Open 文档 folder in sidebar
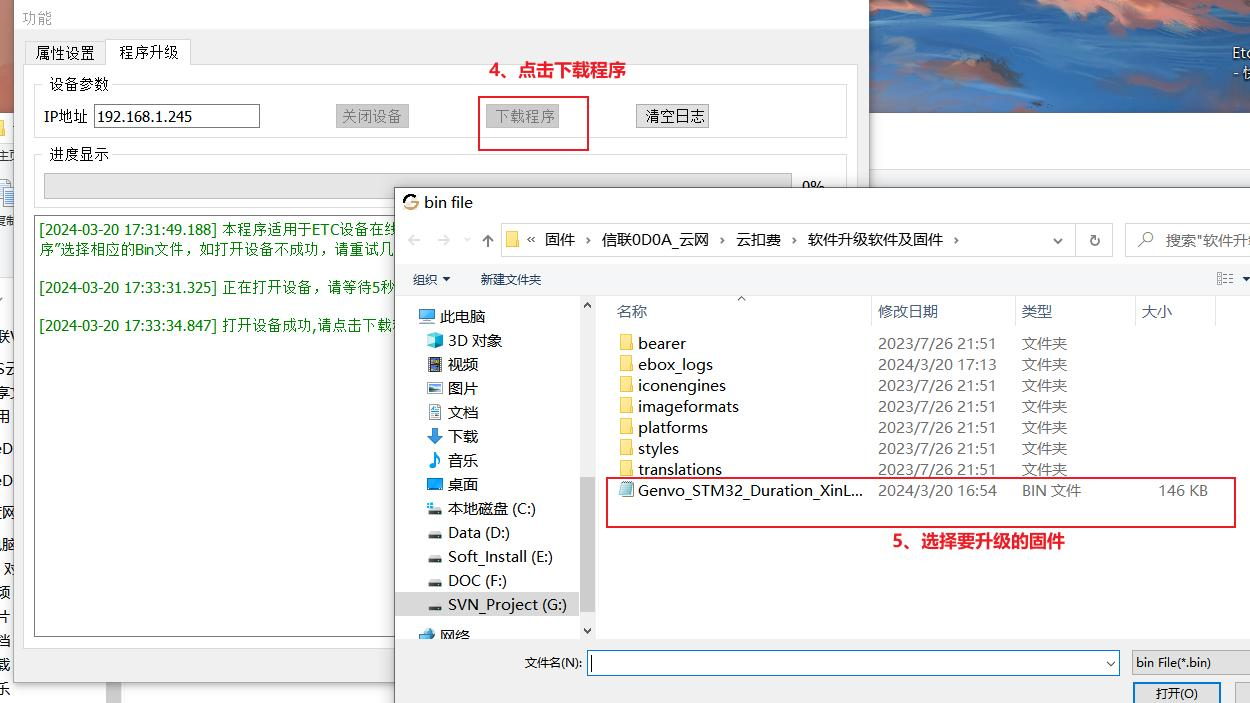 [x=463, y=412]
